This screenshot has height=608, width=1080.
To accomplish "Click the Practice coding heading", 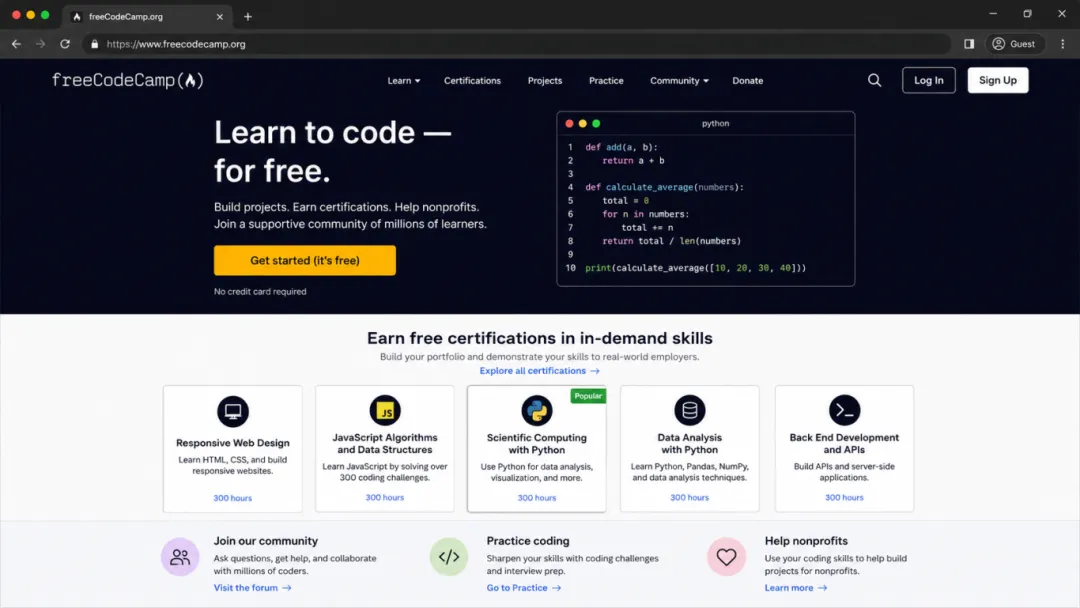I will 528,541.
